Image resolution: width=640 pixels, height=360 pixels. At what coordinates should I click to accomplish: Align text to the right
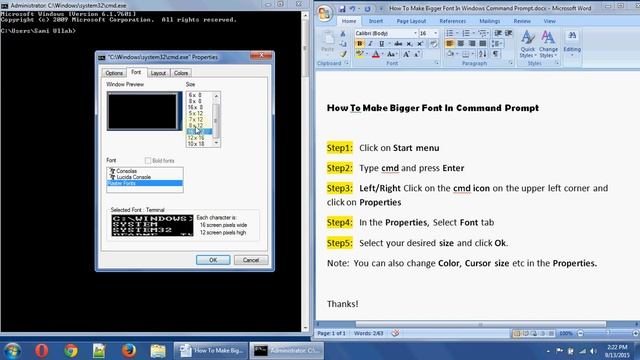[x=472, y=43]
